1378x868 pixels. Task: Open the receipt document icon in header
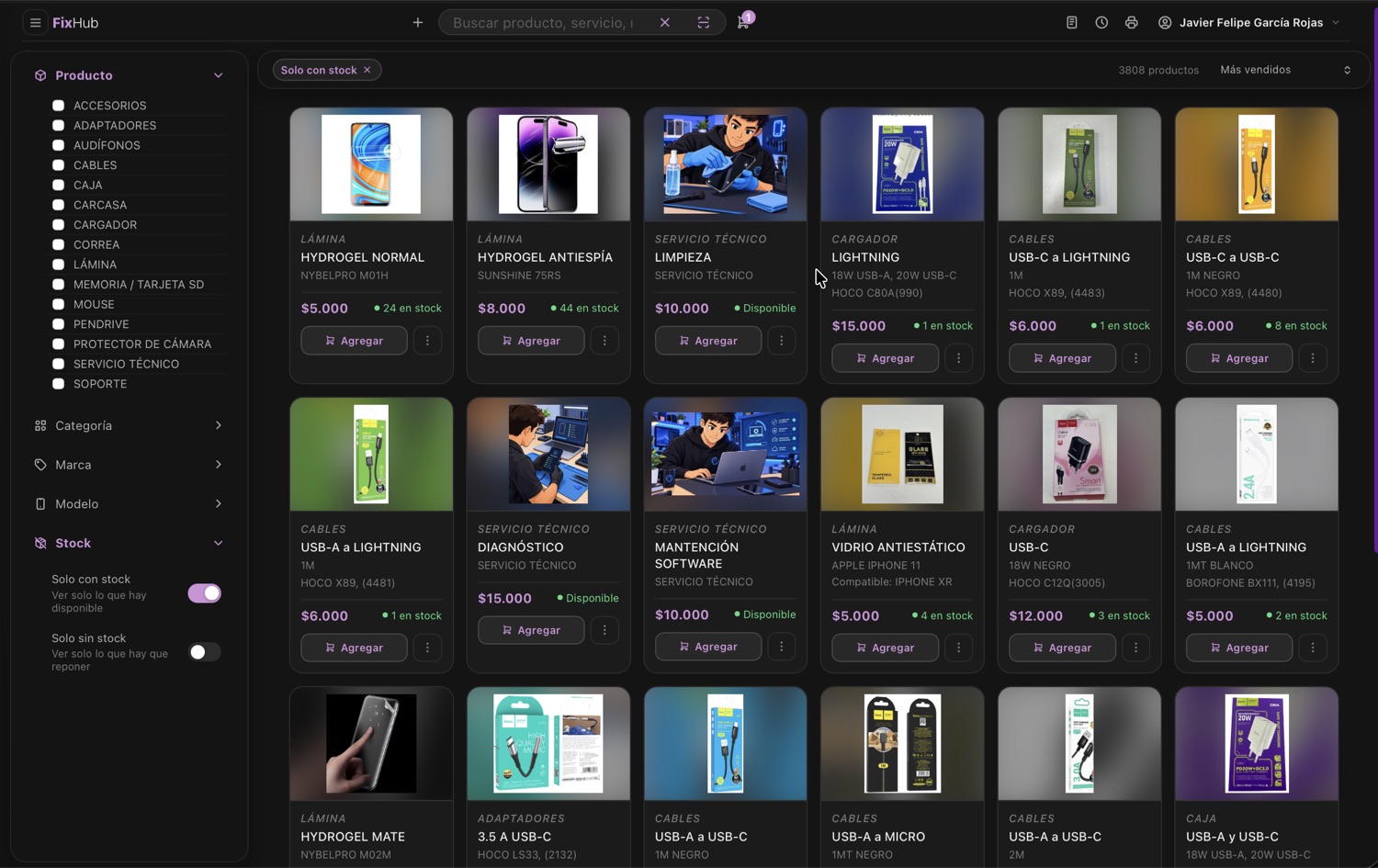click(1071, 23)
